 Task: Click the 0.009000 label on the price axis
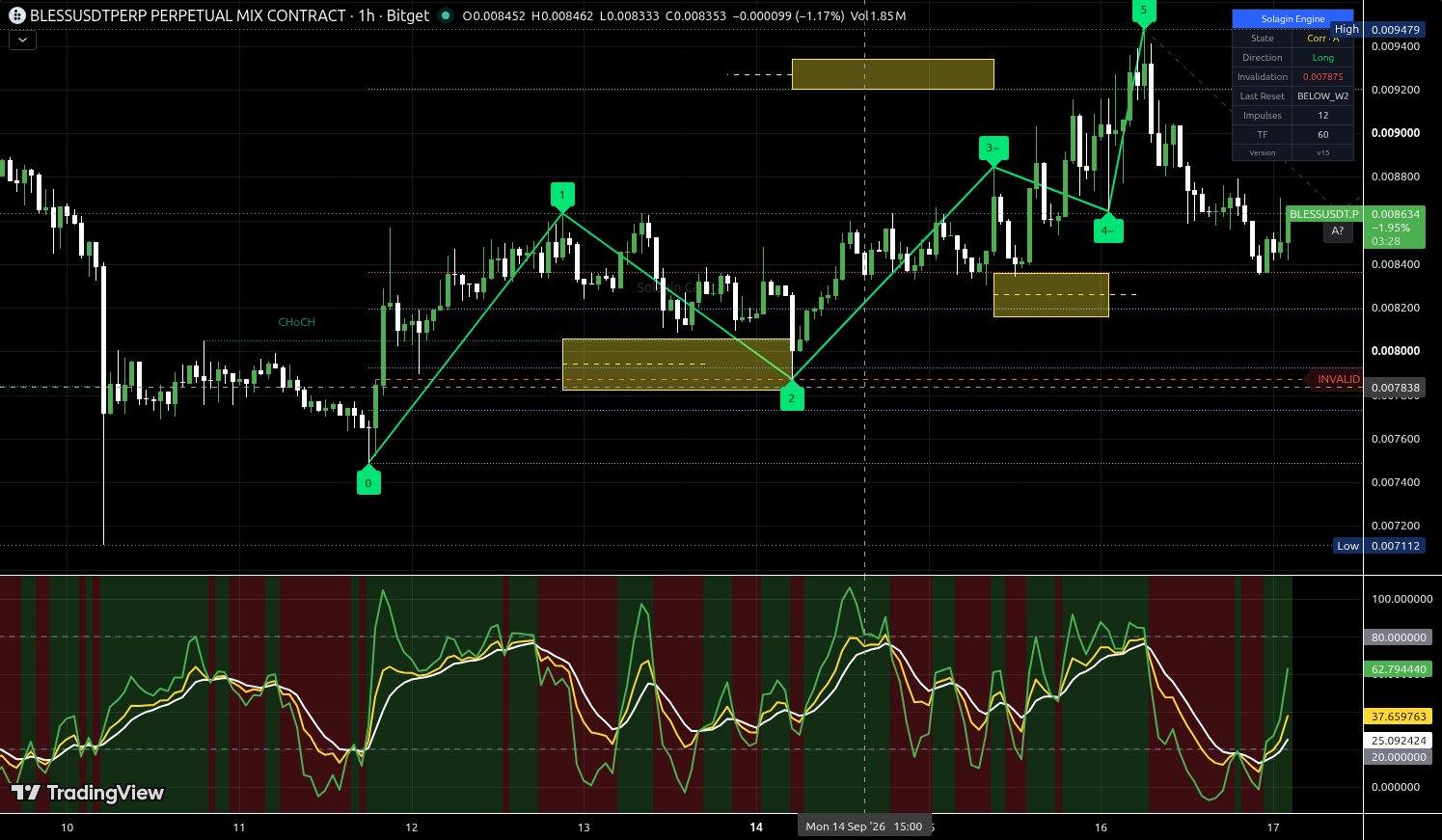1395,133
